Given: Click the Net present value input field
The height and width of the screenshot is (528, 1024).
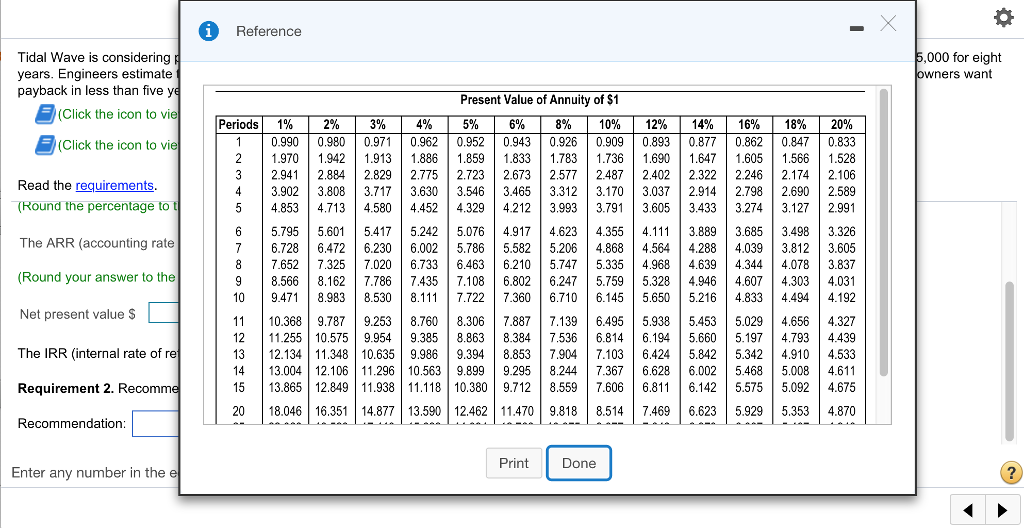Looking at the screenshot, I should tap(164, 313).
